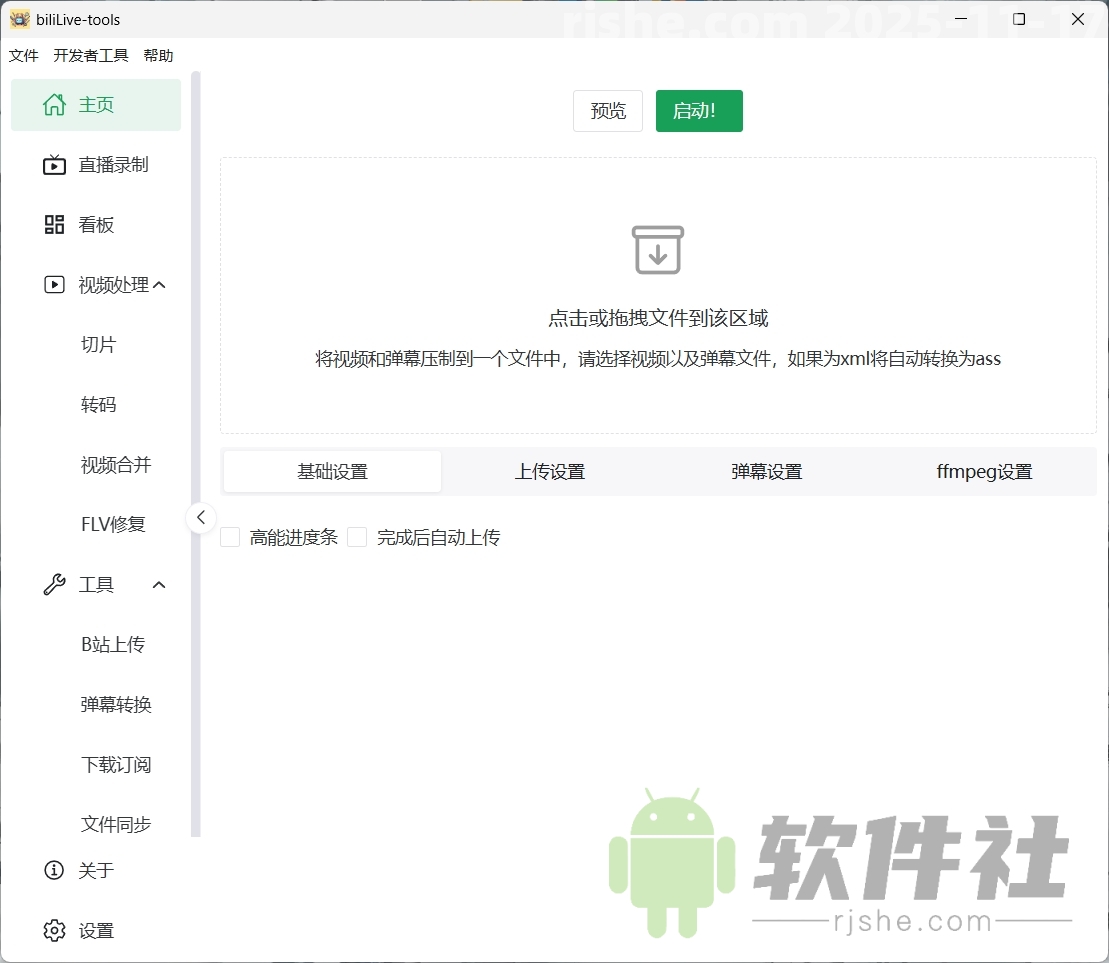Click the download box icon in drop area
Image resolution: width=1109 pixels, height=963 pixels.
click(658, 250)
